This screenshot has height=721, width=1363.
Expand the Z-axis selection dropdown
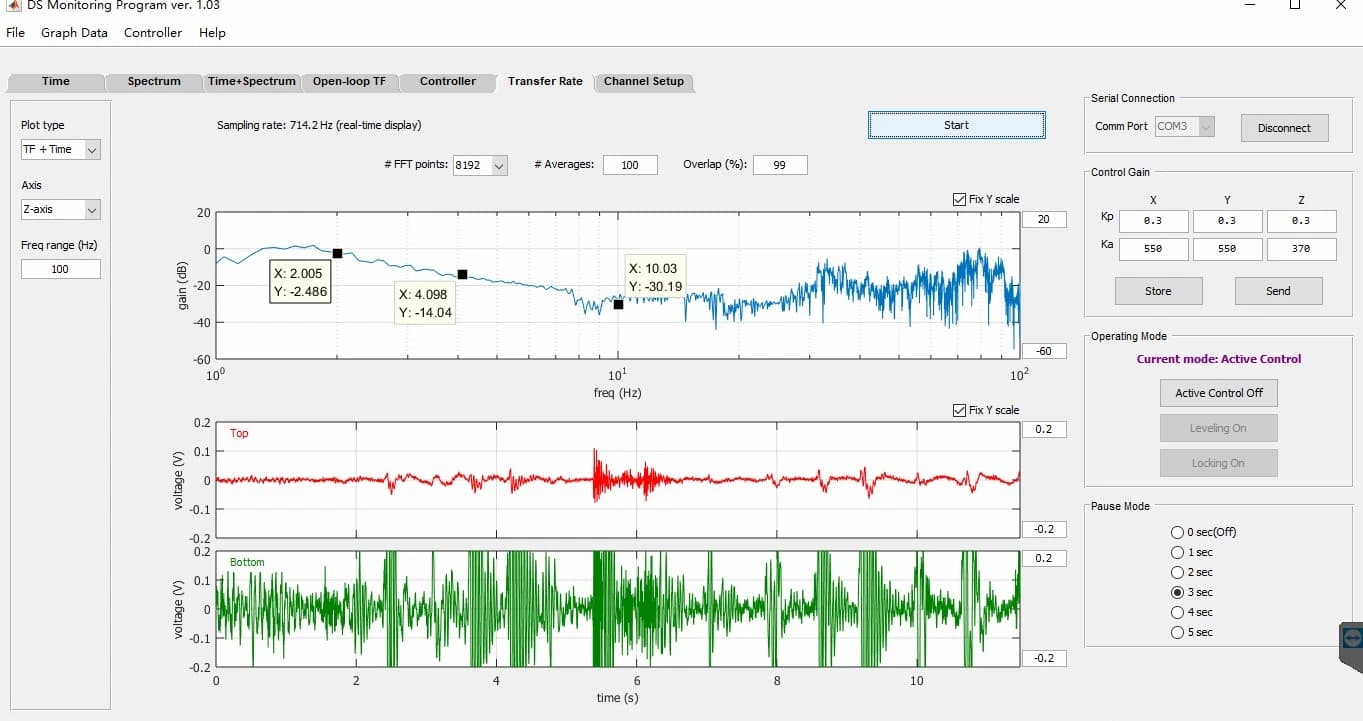coord(60,209)
